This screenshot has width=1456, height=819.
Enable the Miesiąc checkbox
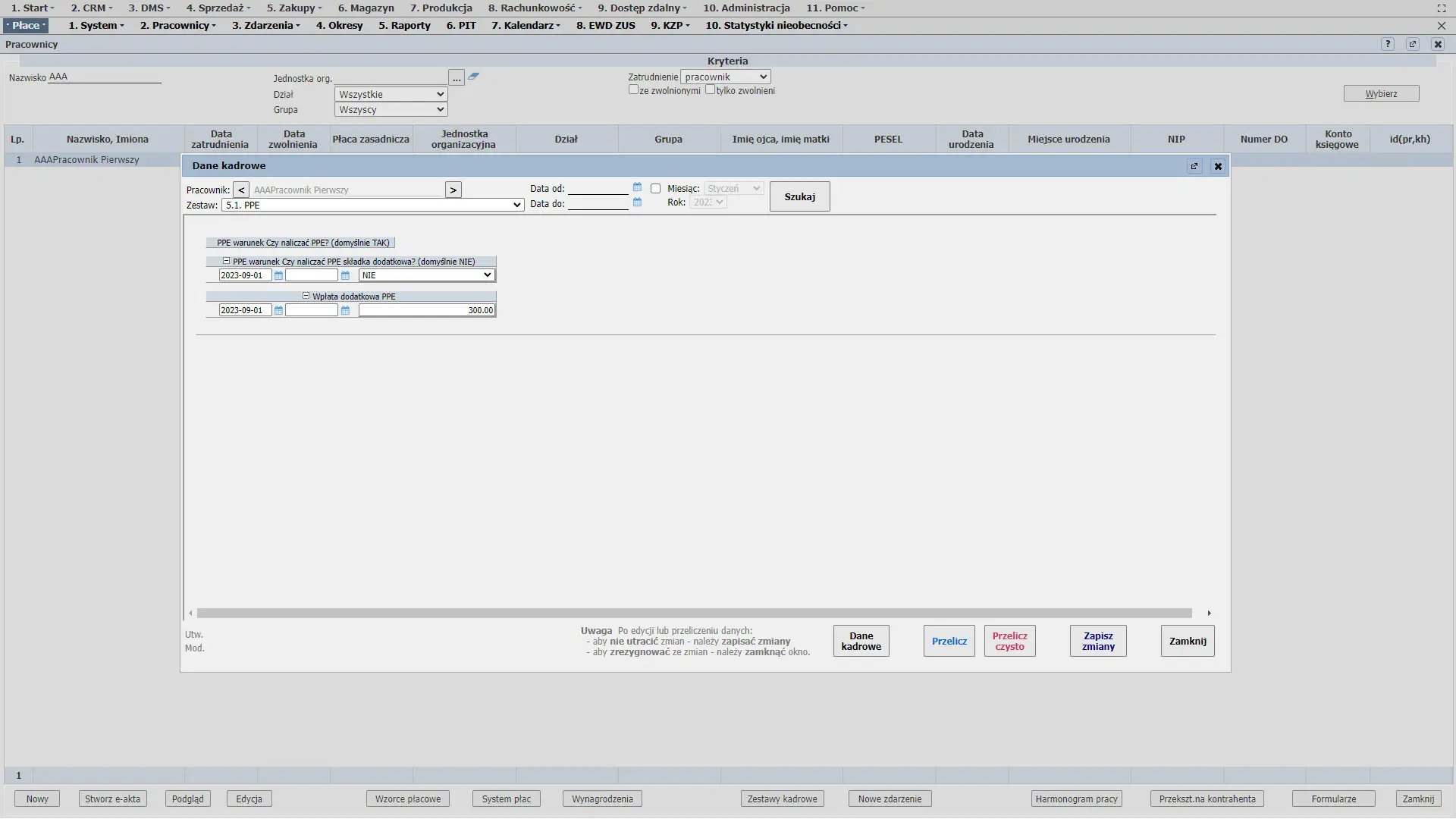655,189
